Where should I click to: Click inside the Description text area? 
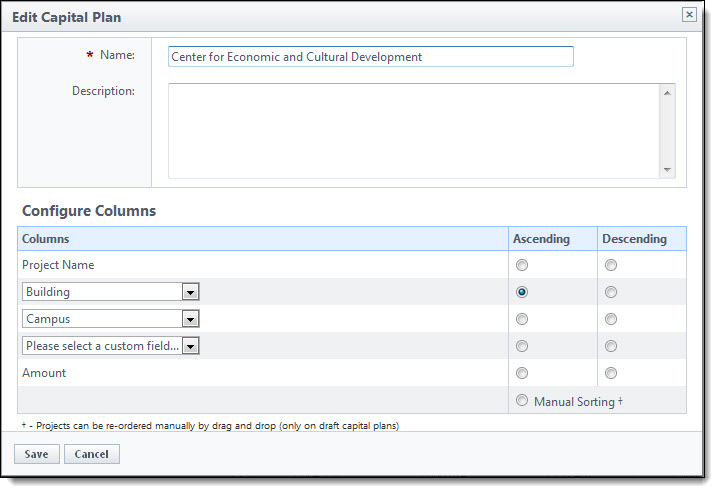point(414,131)
